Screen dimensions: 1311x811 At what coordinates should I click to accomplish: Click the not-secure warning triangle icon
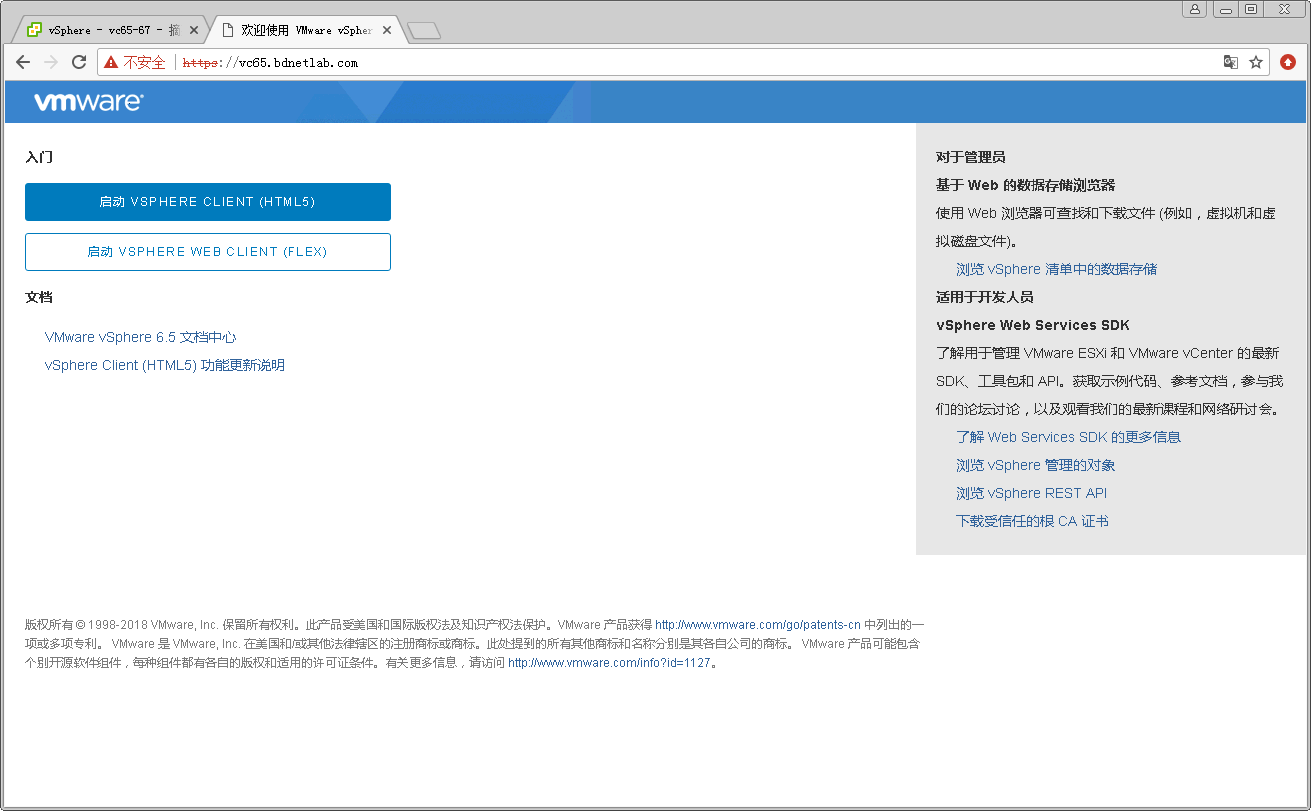click(x=111, y=62)
